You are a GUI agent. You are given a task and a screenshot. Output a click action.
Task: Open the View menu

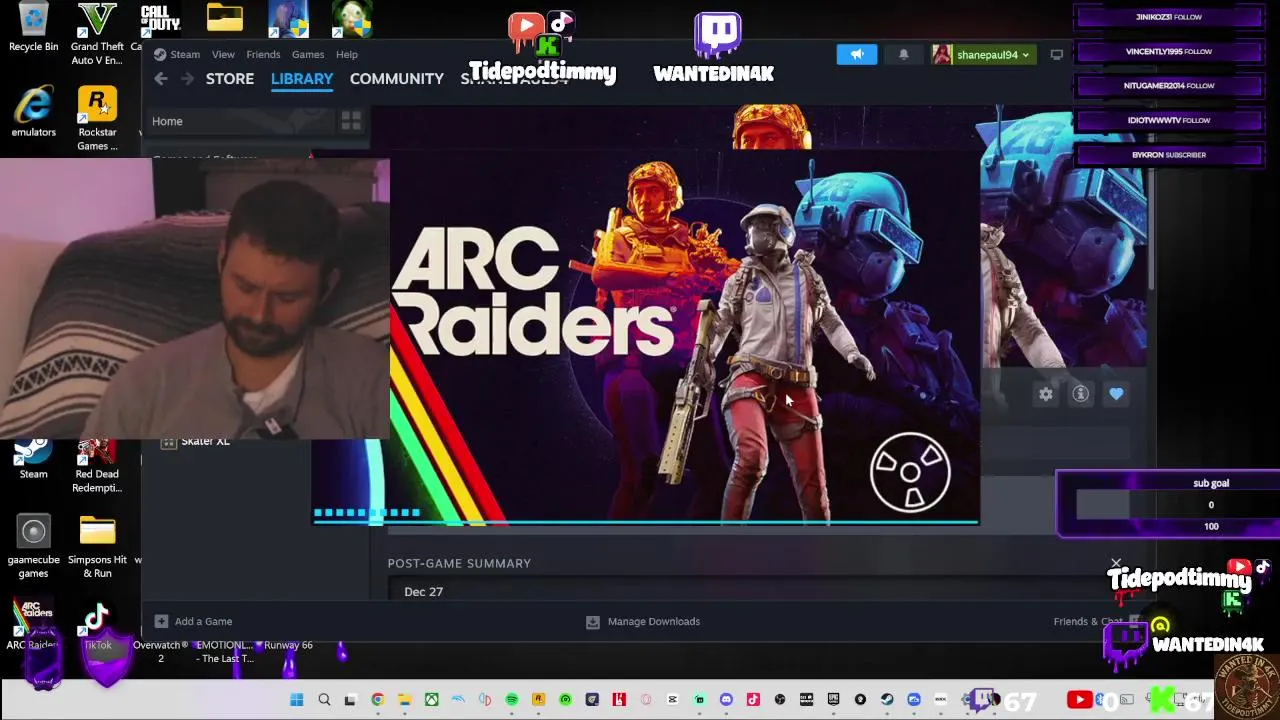pos(223,54)
